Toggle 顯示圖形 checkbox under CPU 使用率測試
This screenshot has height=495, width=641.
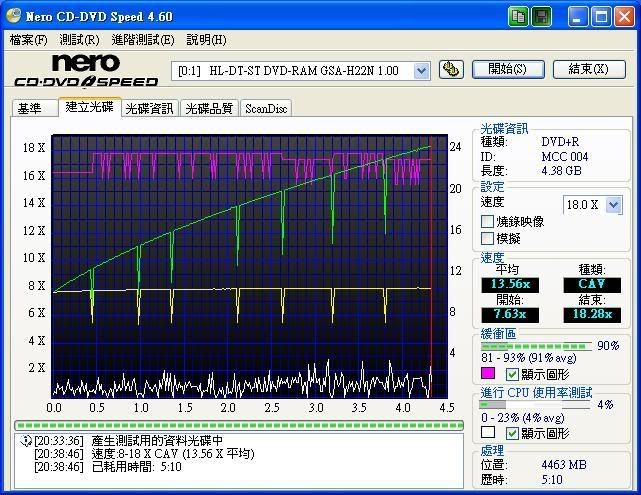tap(512, 433)
